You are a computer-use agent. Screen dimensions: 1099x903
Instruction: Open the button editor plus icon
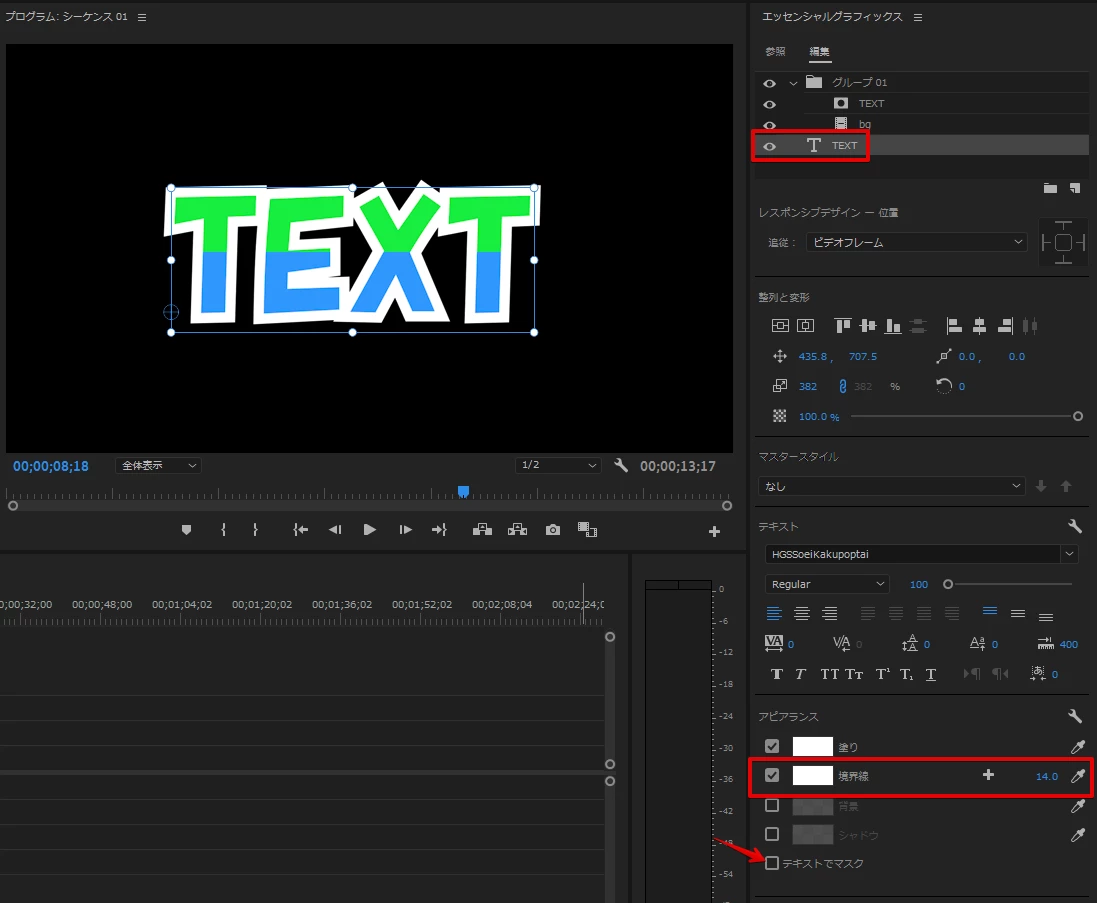coord(714,532)
